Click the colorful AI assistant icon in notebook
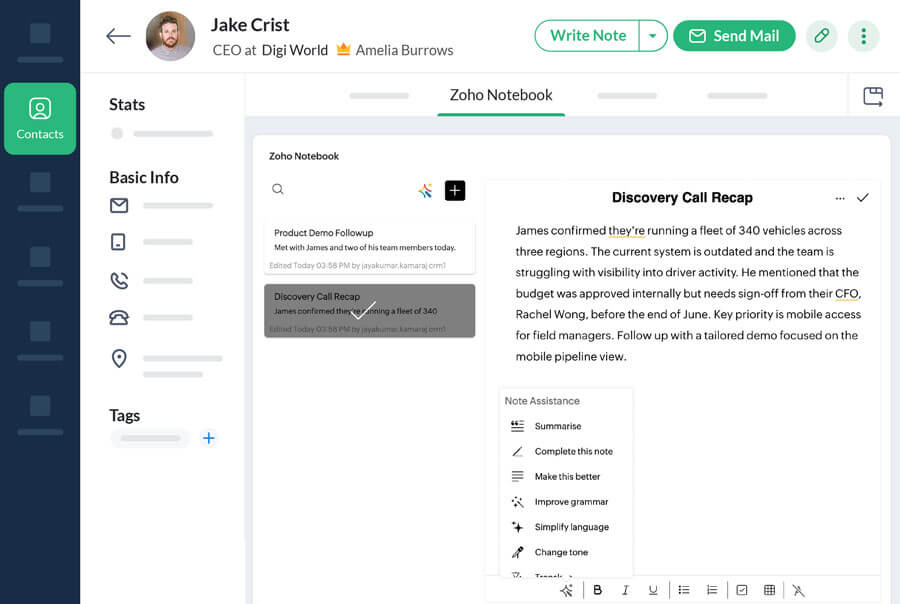The height and width of the screenshot is (604, 900). [x=425, y=191]
